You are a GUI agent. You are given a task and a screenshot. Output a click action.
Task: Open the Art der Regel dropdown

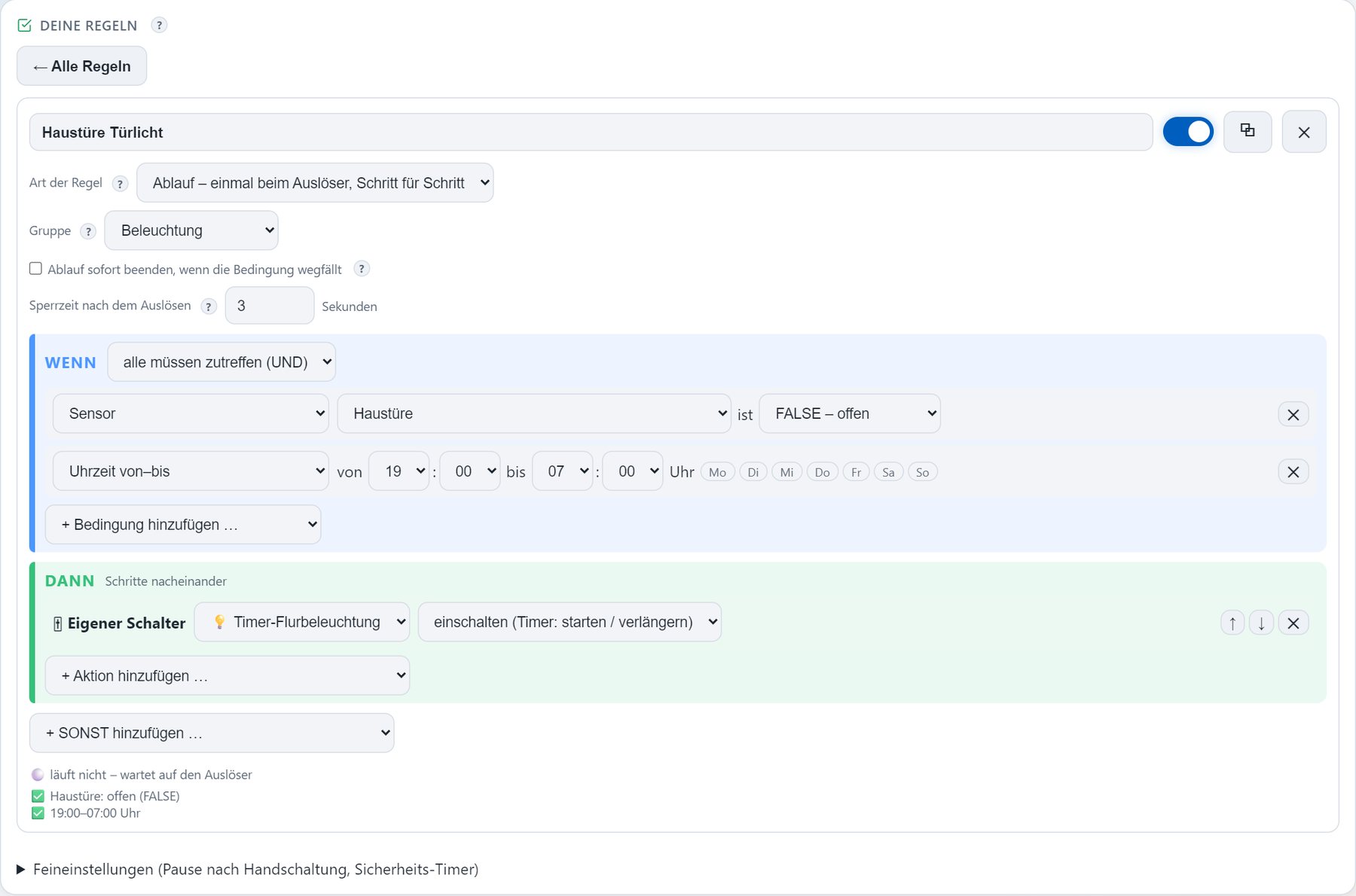(315, 183)
